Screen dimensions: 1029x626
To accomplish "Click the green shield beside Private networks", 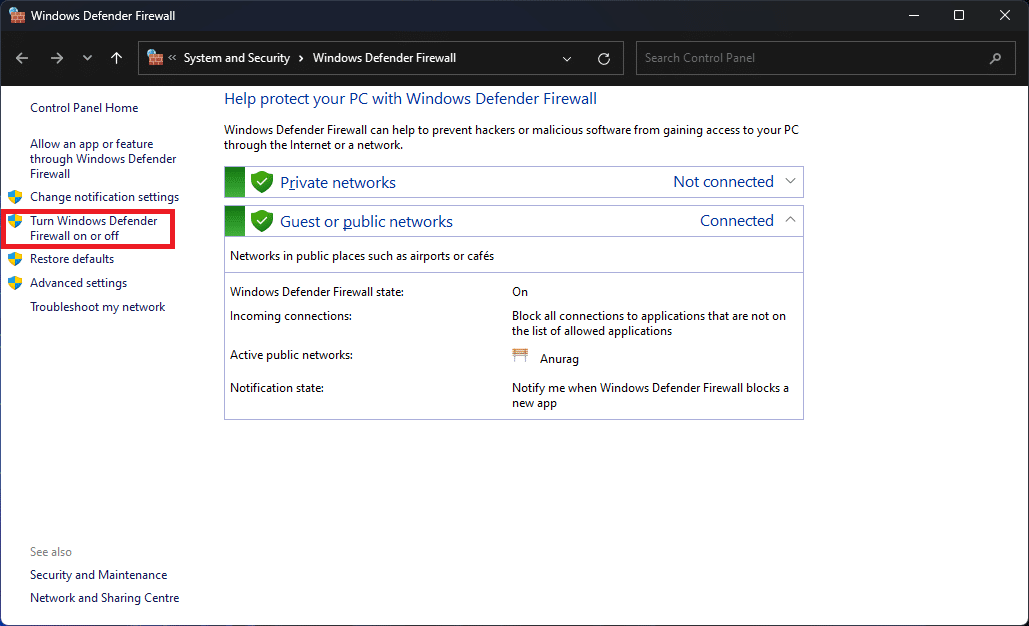I will [x=261, y=181].
